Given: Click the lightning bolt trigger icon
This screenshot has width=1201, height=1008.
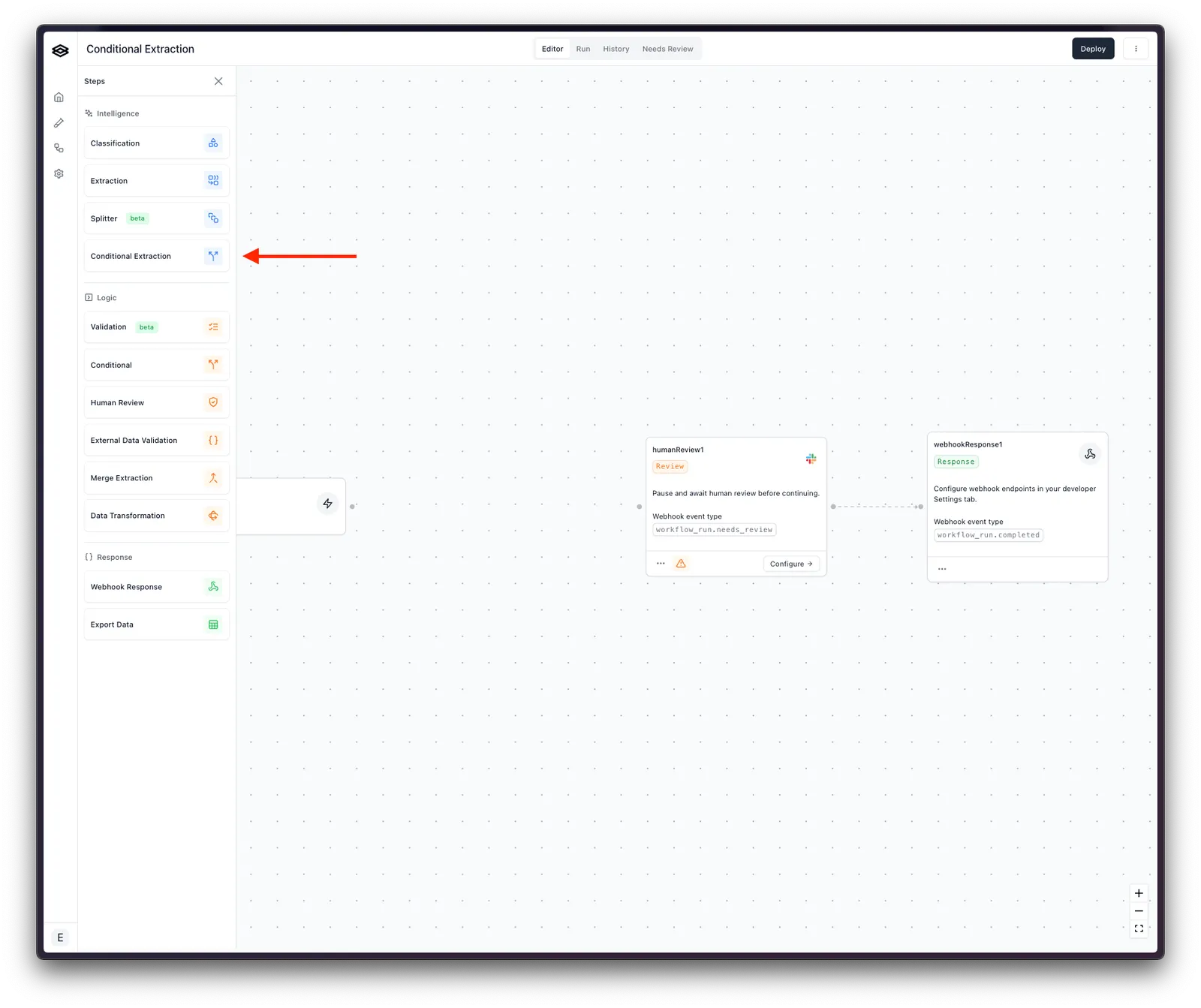Looking at the screenshot, I should [x=328, y=504].
